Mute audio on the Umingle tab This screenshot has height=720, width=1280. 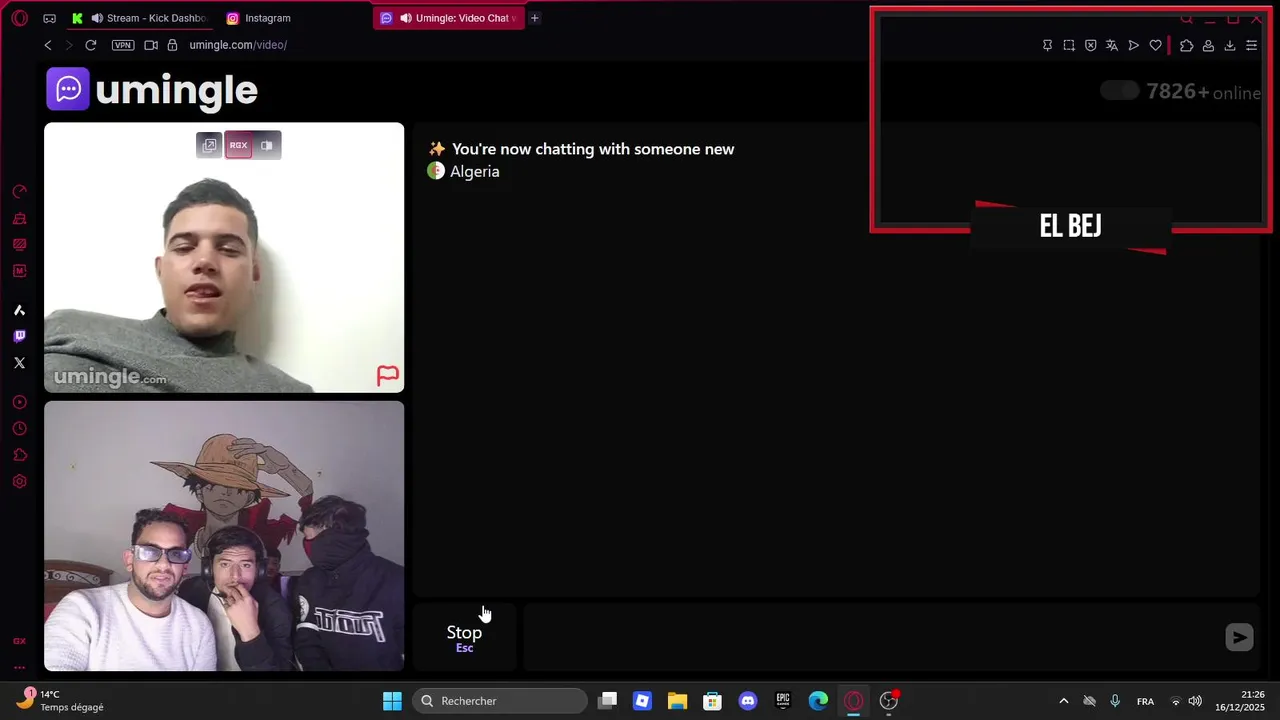point(406,18)
